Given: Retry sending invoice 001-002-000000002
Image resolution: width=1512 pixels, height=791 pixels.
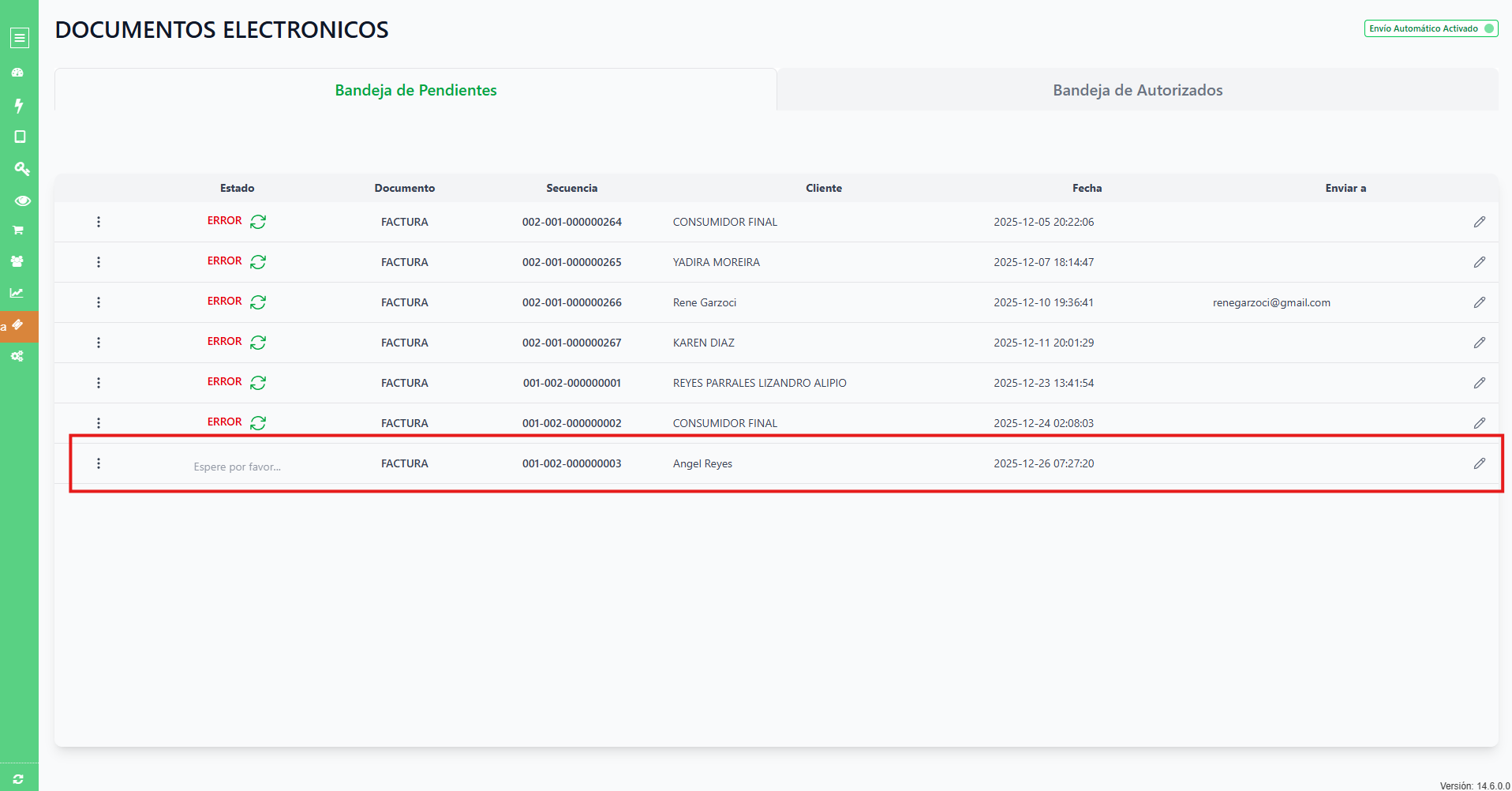Looking at the screenshot, I should [x=258, y=423].
